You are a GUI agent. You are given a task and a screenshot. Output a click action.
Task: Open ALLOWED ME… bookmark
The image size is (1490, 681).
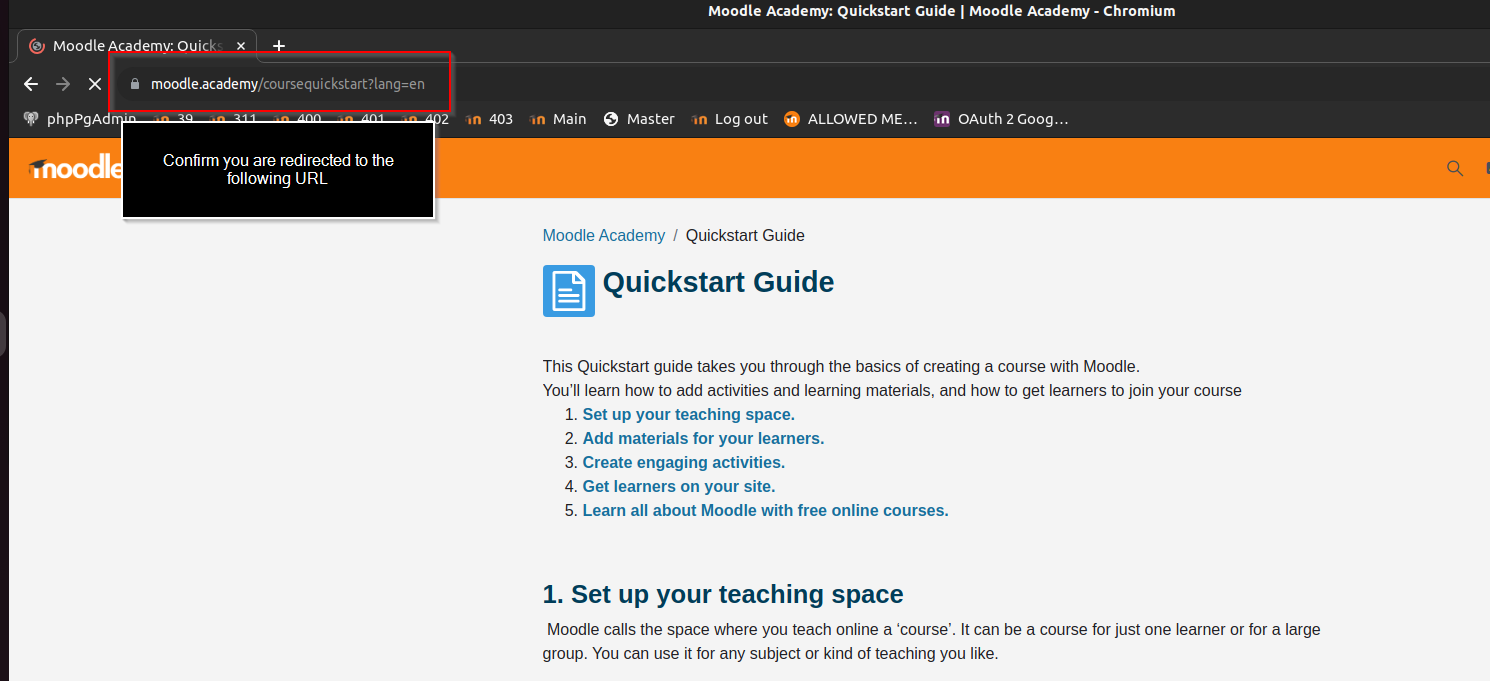coord(851,119)
